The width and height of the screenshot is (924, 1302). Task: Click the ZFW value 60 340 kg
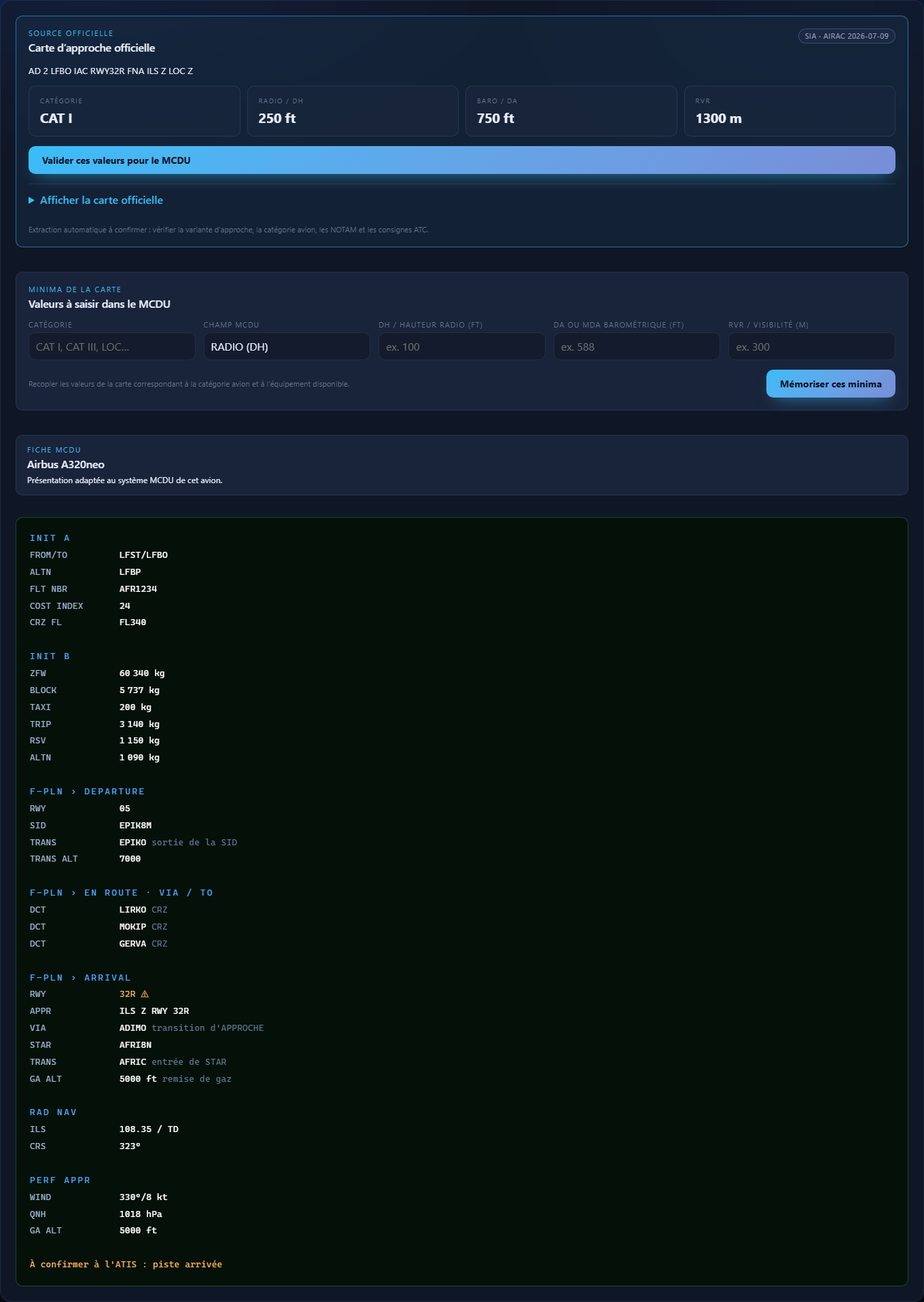142,673
